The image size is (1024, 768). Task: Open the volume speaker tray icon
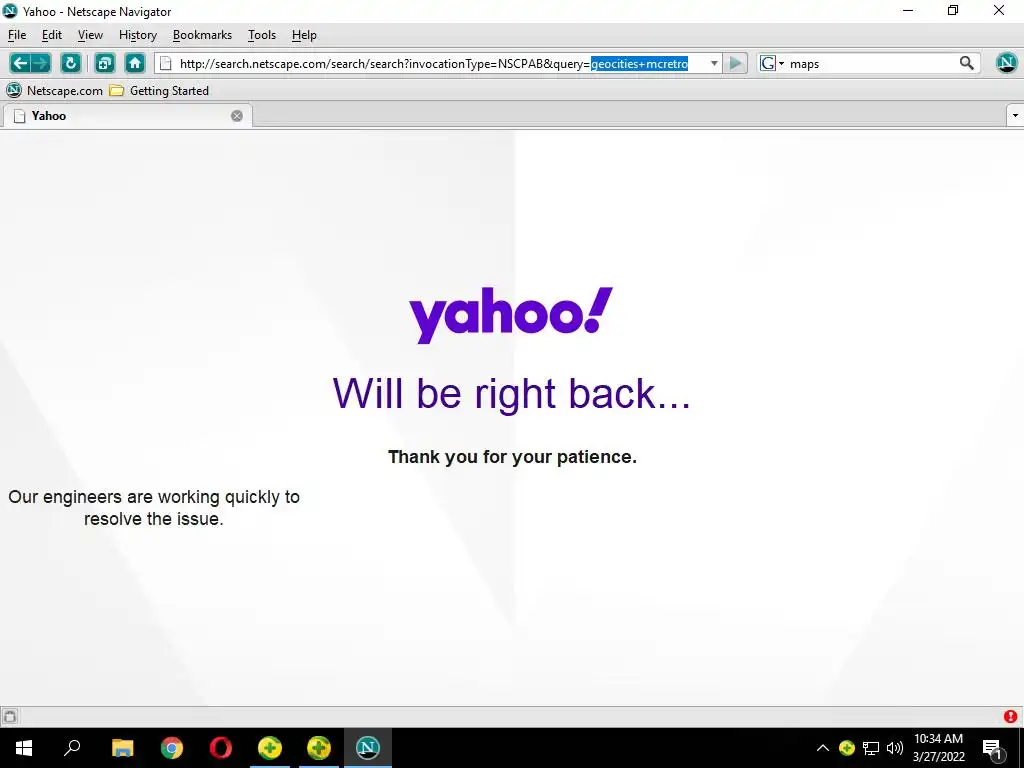point(895,748)
